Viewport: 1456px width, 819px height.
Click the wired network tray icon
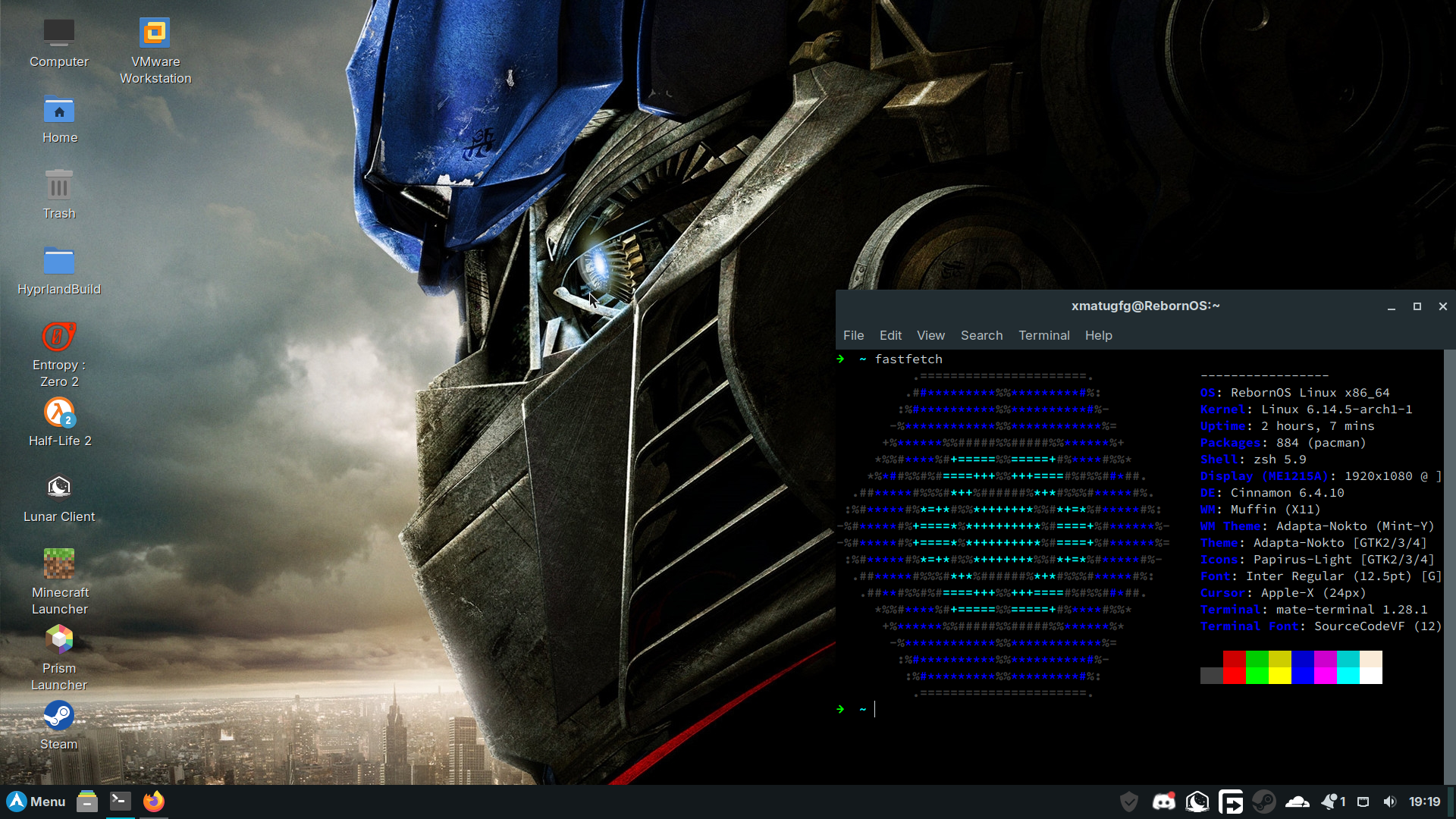(x=1363, y=802)
